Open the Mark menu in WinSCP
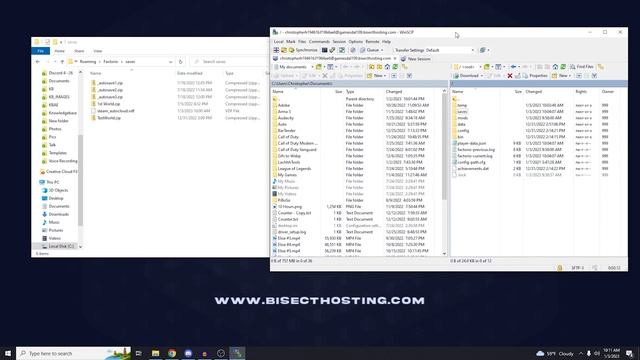The height and width of the screenshot is (360, 640). tap(291, 42)
